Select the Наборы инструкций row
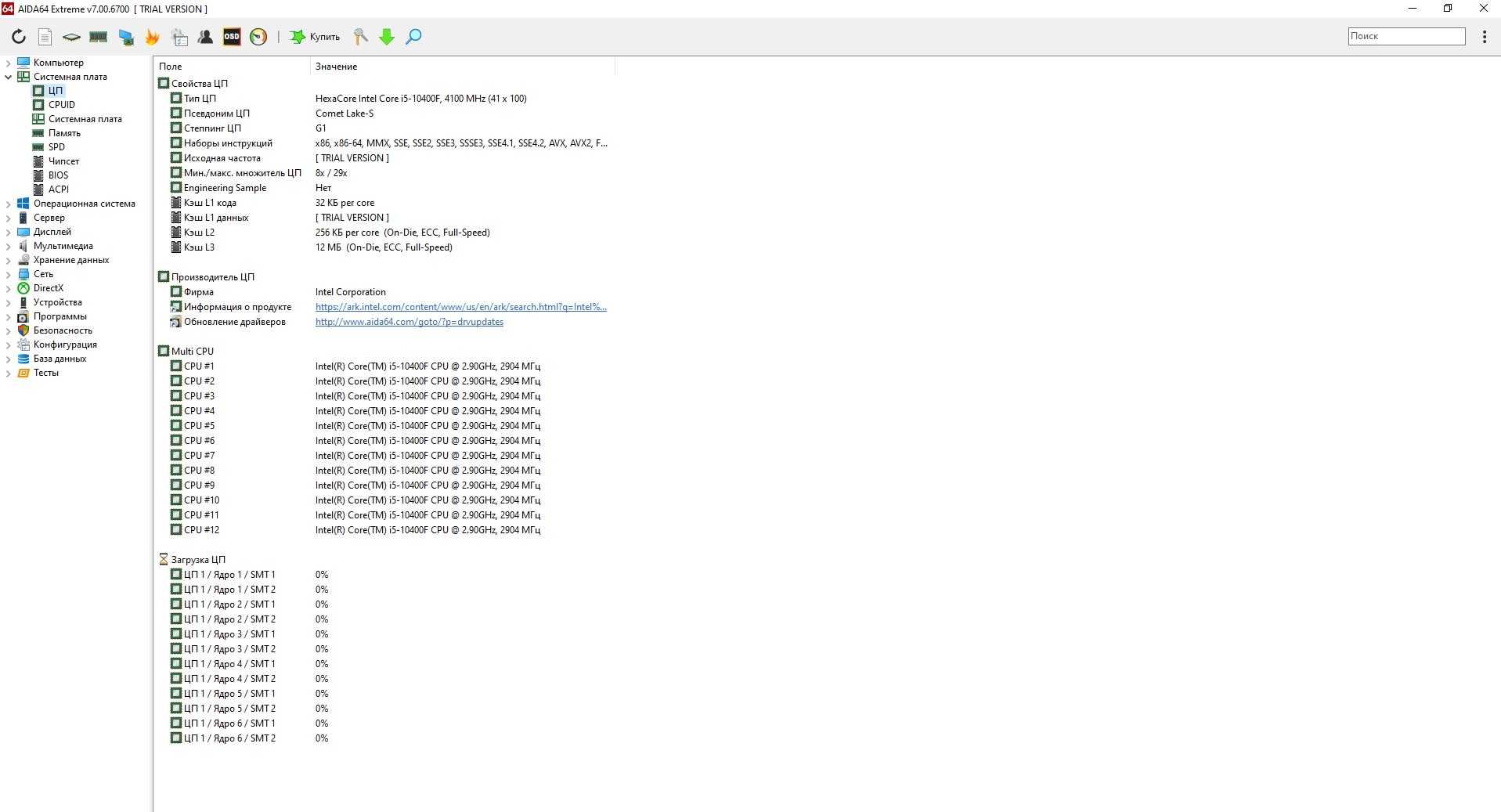This screenshot has width=1501, height=812. tap(384, 143)
